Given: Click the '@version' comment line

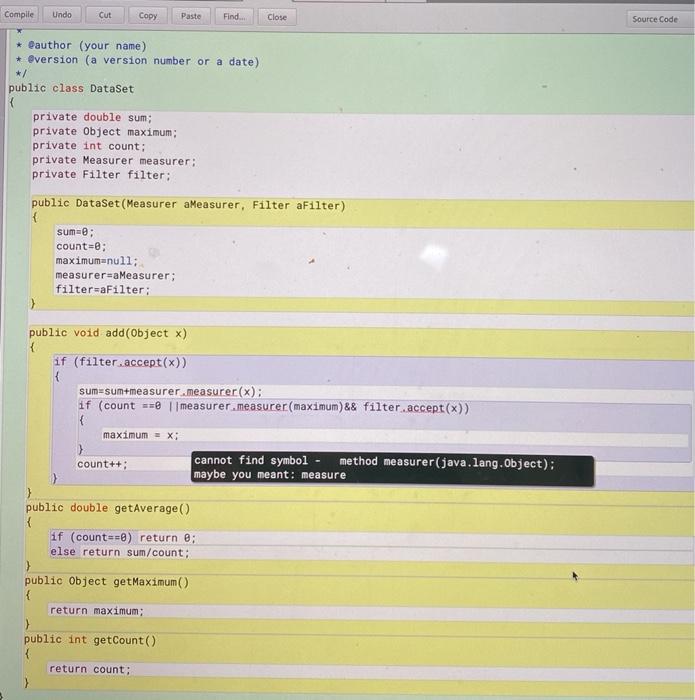Looking at the screenshot, I should [x=137, y=60].
